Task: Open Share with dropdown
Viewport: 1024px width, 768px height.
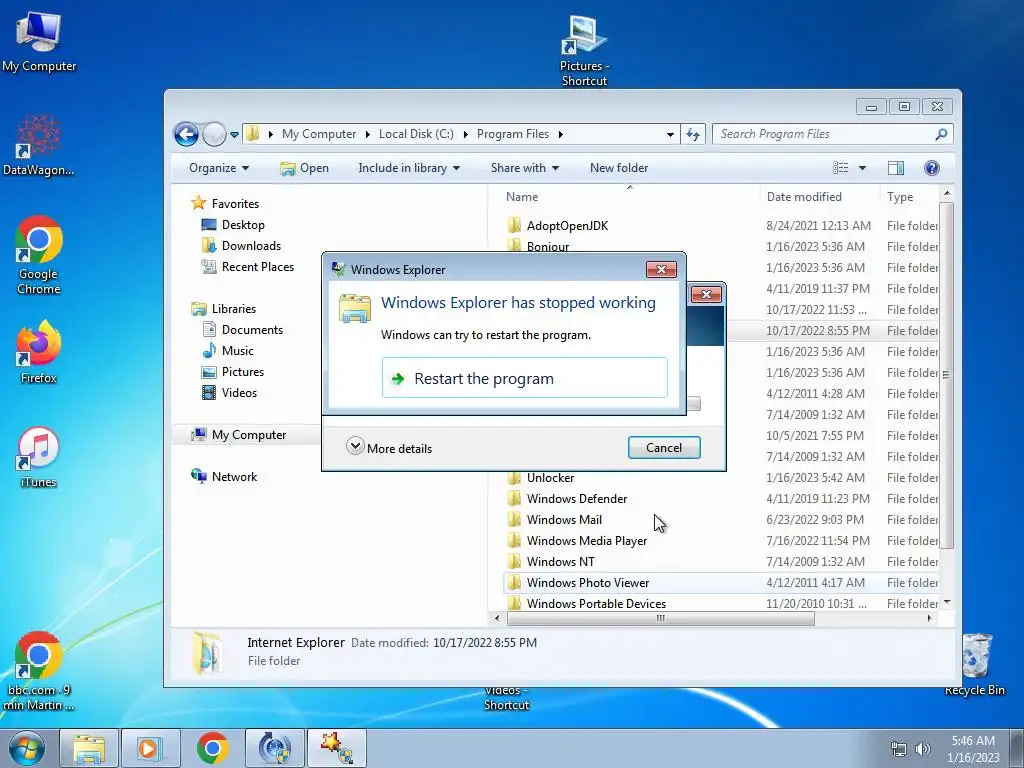Action: pyautogui.click(x=525, y=168)
